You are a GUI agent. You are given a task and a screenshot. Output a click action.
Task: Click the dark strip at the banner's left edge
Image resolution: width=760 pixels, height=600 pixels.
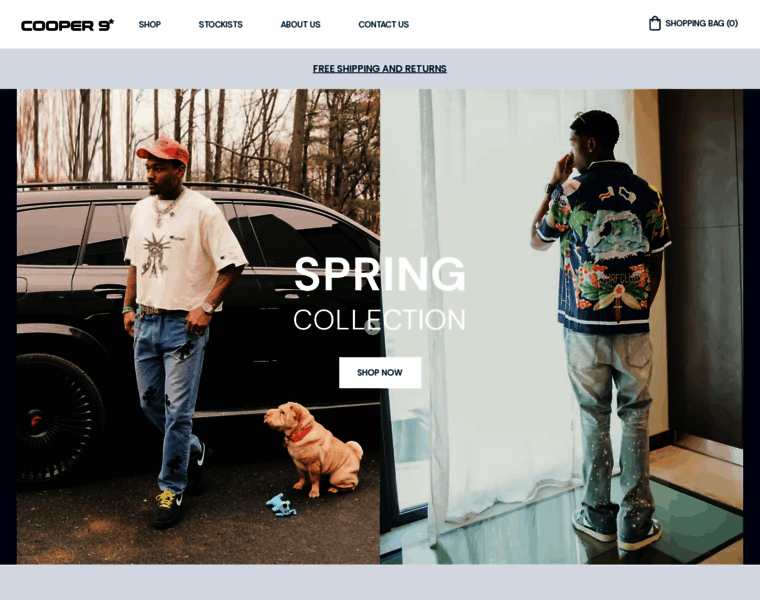pos(8,326)
